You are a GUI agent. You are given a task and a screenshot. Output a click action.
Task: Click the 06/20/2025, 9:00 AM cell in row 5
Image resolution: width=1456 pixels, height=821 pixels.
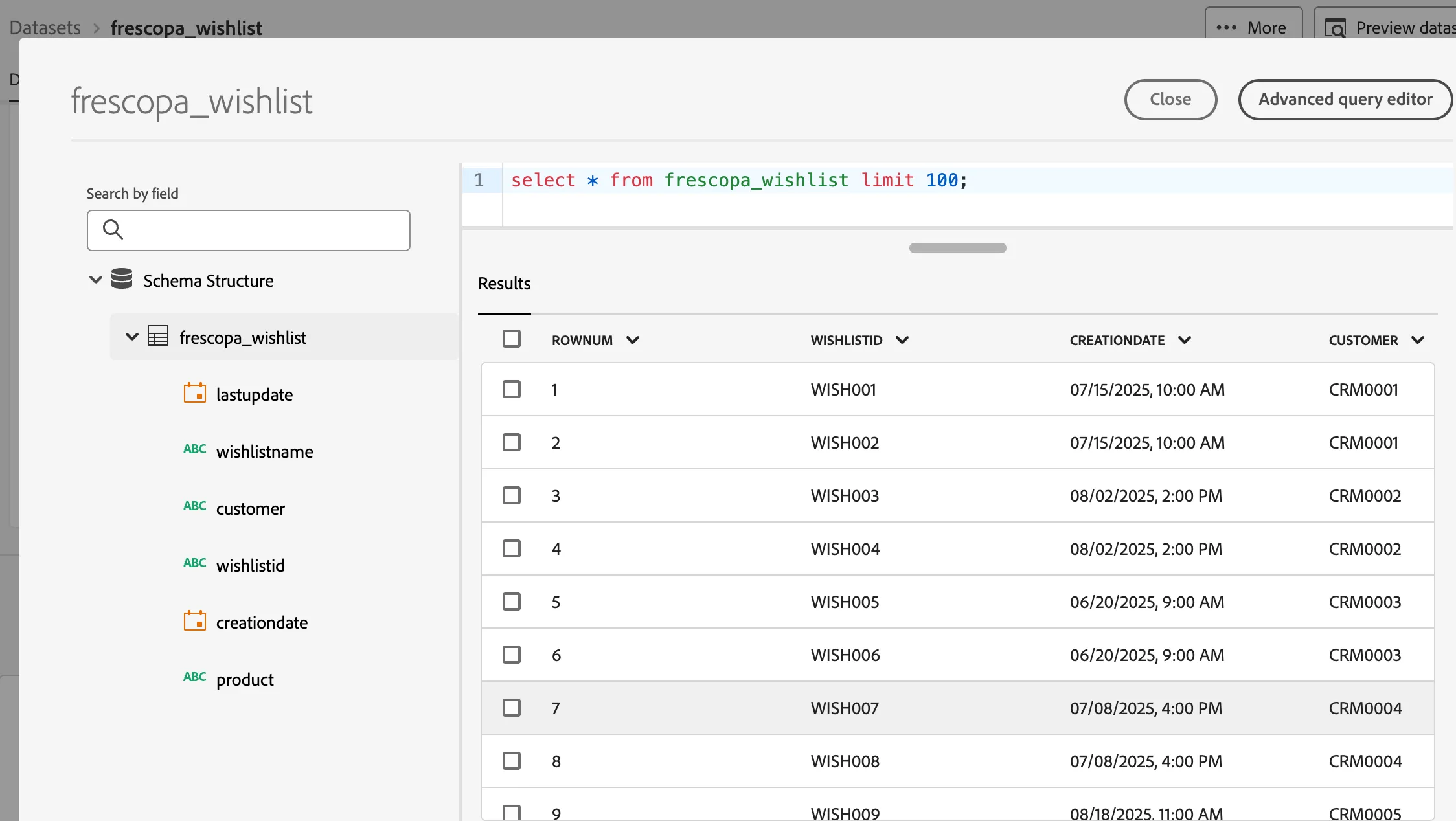click(1147, 602)
